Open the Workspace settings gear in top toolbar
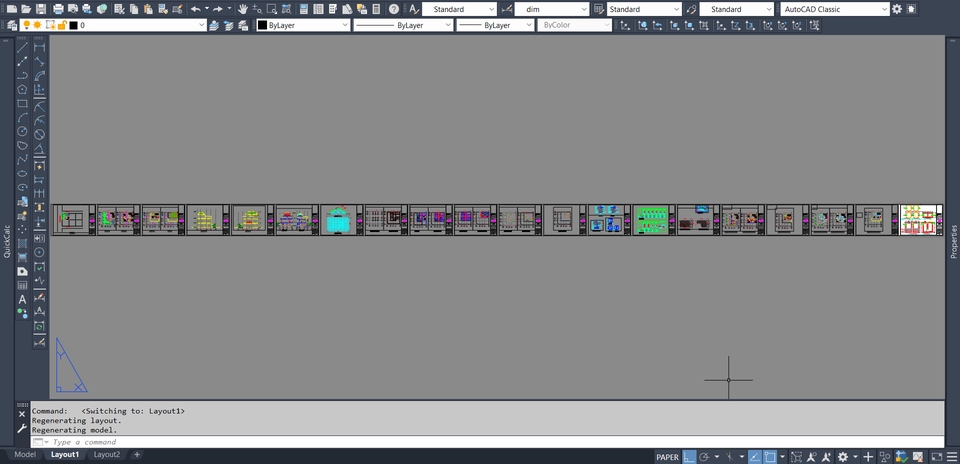Screen dimensions: 960x464 (x=897, y=9)
